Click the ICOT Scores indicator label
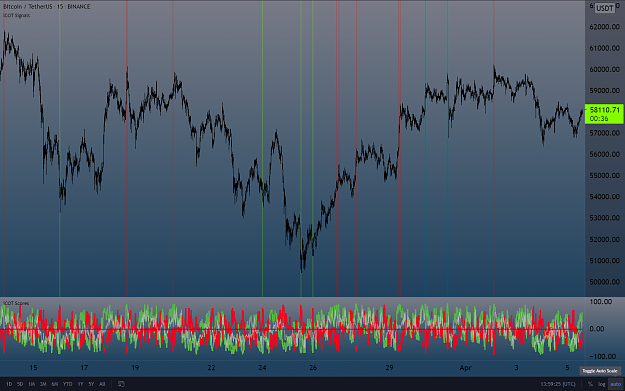Image resolution: width=625 pixels, height=391 pixels. click(16, 303)
